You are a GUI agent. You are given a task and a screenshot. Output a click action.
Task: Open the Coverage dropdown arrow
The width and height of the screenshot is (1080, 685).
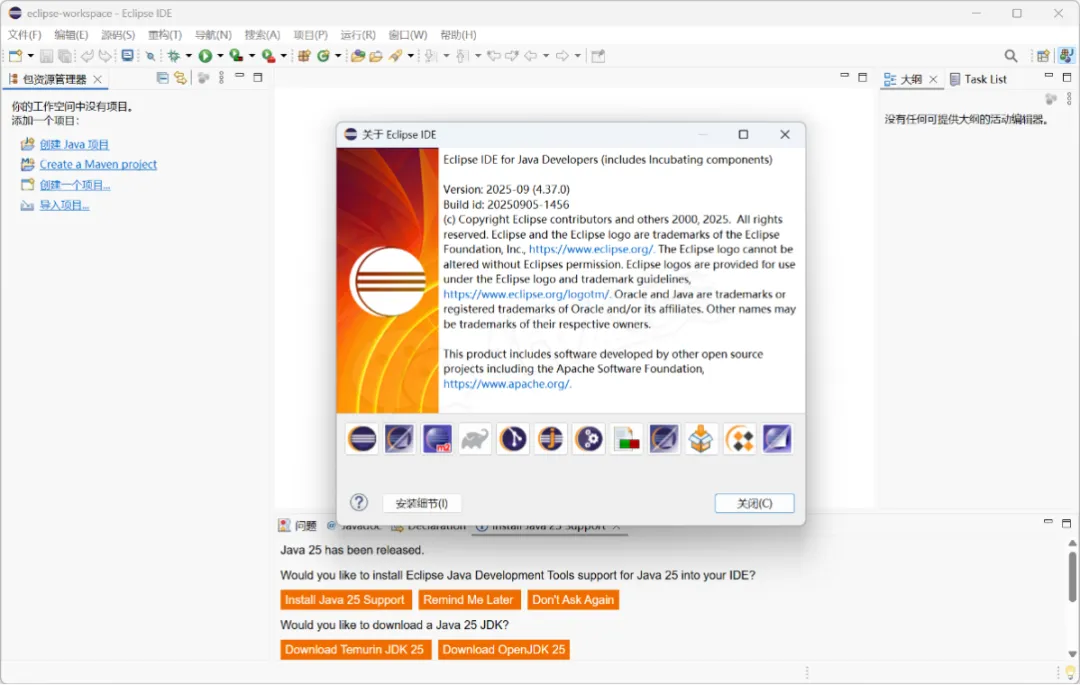click(x=251, y=56)
